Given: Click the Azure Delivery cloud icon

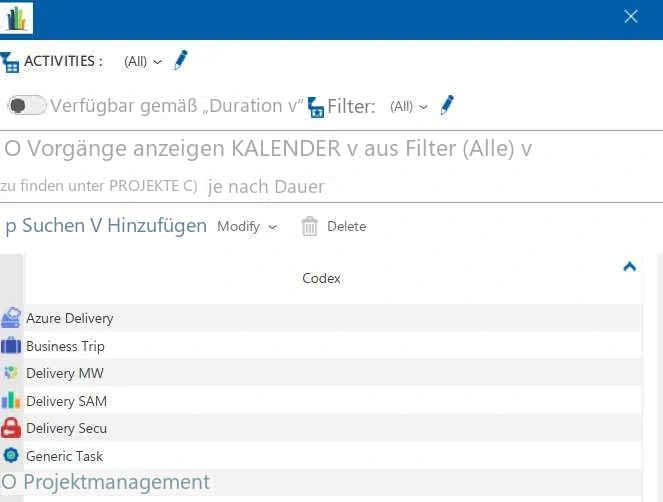Looking at the screenshot, I should [x=11, y=318].
